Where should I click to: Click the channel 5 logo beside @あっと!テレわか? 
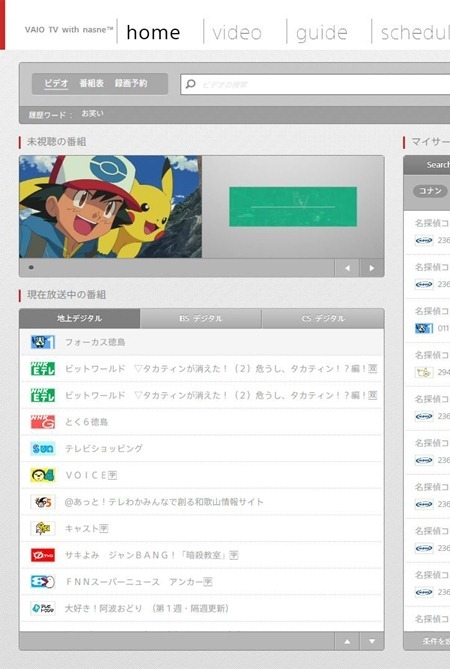point(43,502)
